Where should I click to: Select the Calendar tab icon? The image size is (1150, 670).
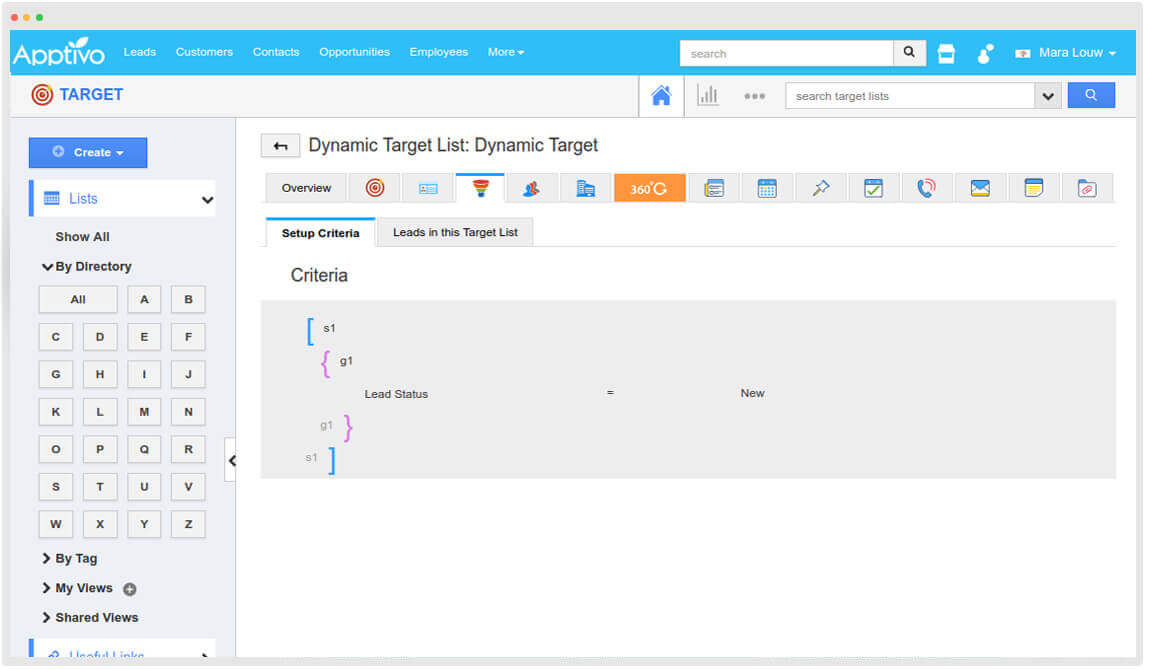(767, 188)
